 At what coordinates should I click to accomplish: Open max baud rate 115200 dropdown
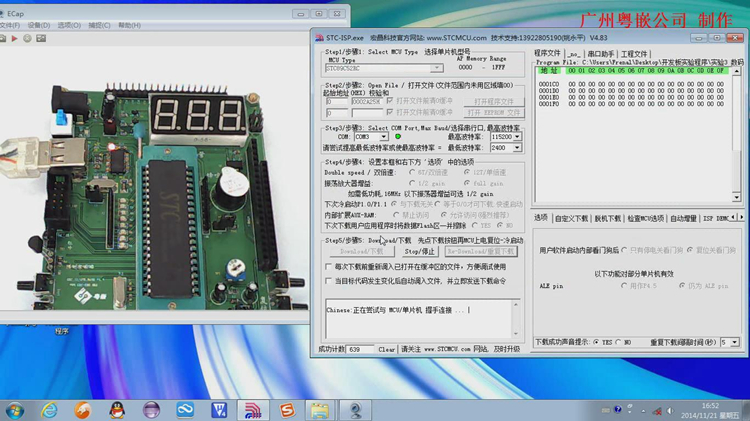pos(517,137)
